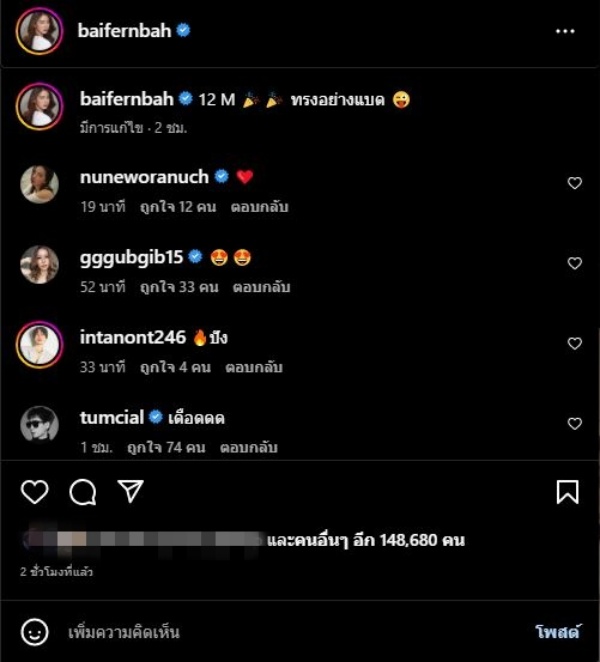600x662 pixels.
Task: Open the emoji picker smiley icon
Action: point(35,632)
